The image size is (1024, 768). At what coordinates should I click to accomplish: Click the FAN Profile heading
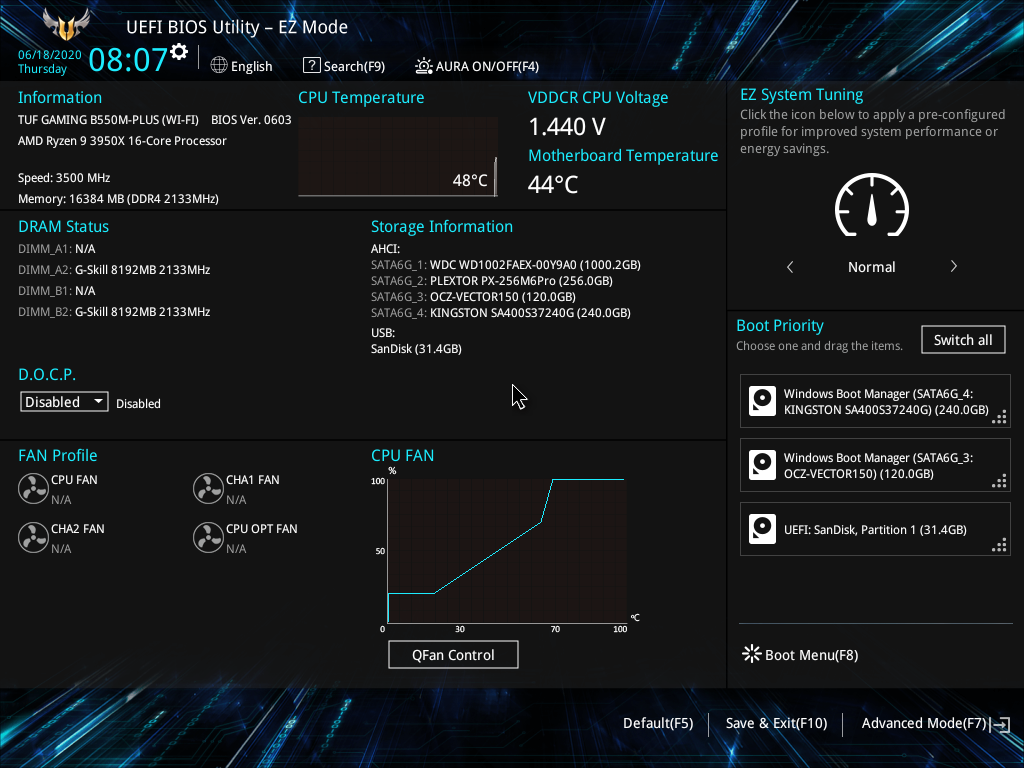coord(57,455)
